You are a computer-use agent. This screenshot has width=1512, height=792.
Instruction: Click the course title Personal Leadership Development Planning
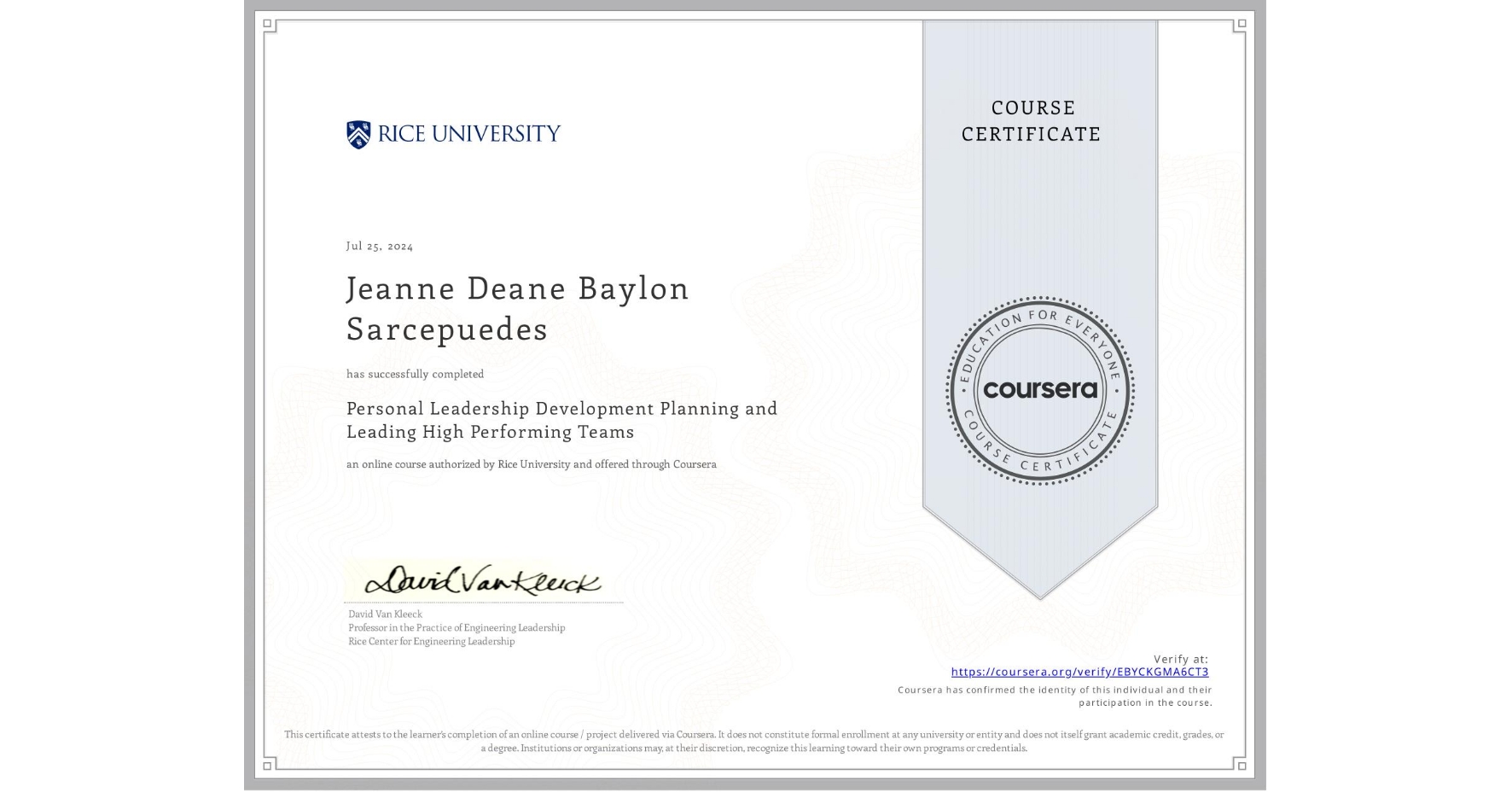561,420
